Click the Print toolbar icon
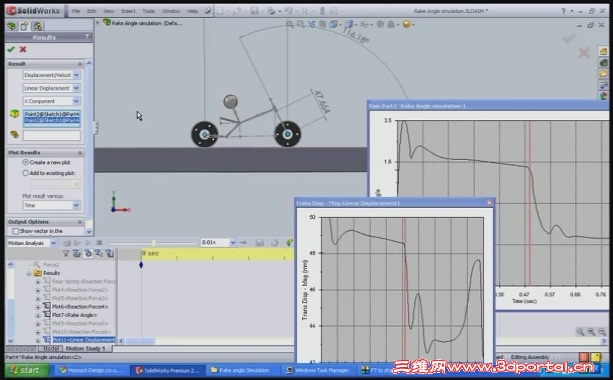 click(x=271, y=11)
